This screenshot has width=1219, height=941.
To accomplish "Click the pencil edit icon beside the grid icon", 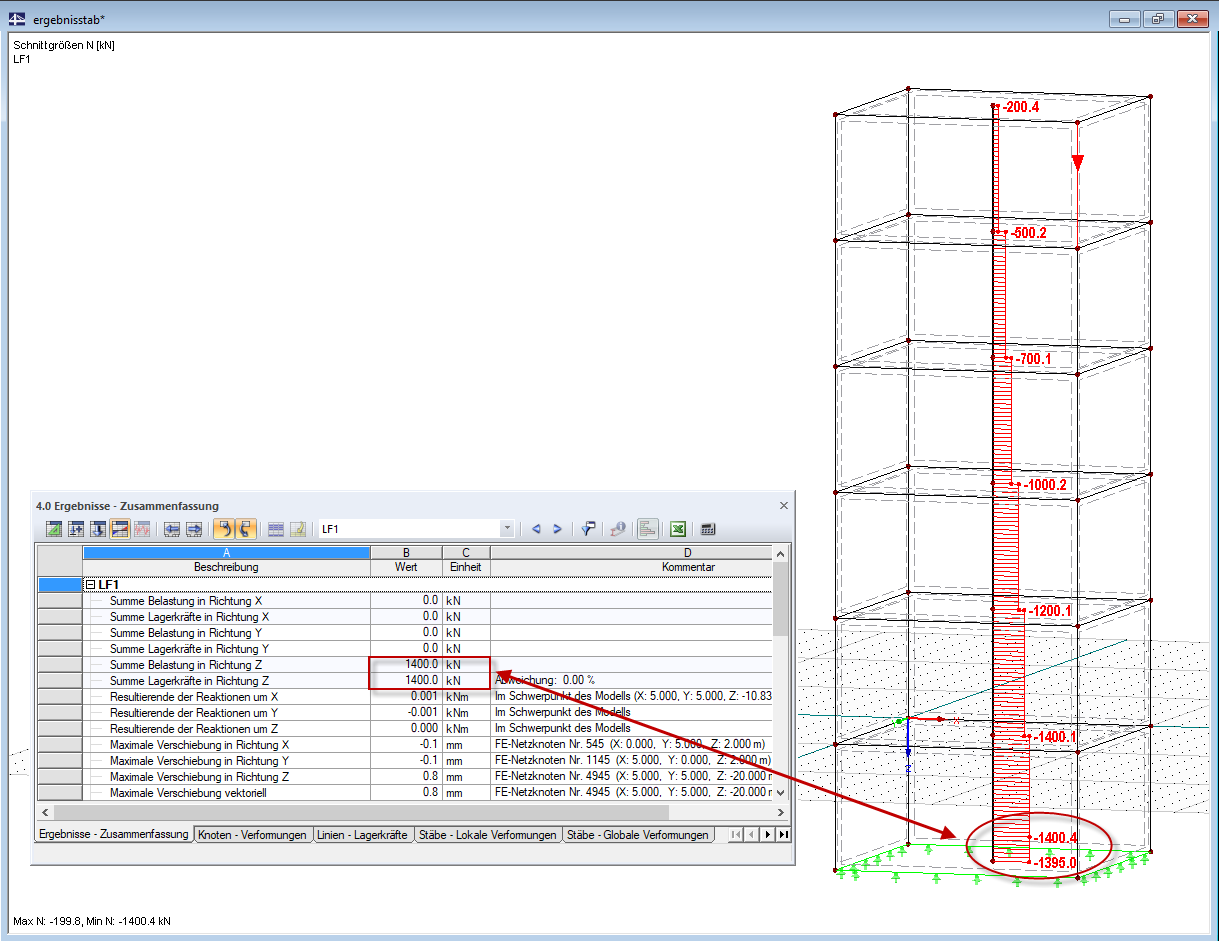I will click(x=298, y=529).
